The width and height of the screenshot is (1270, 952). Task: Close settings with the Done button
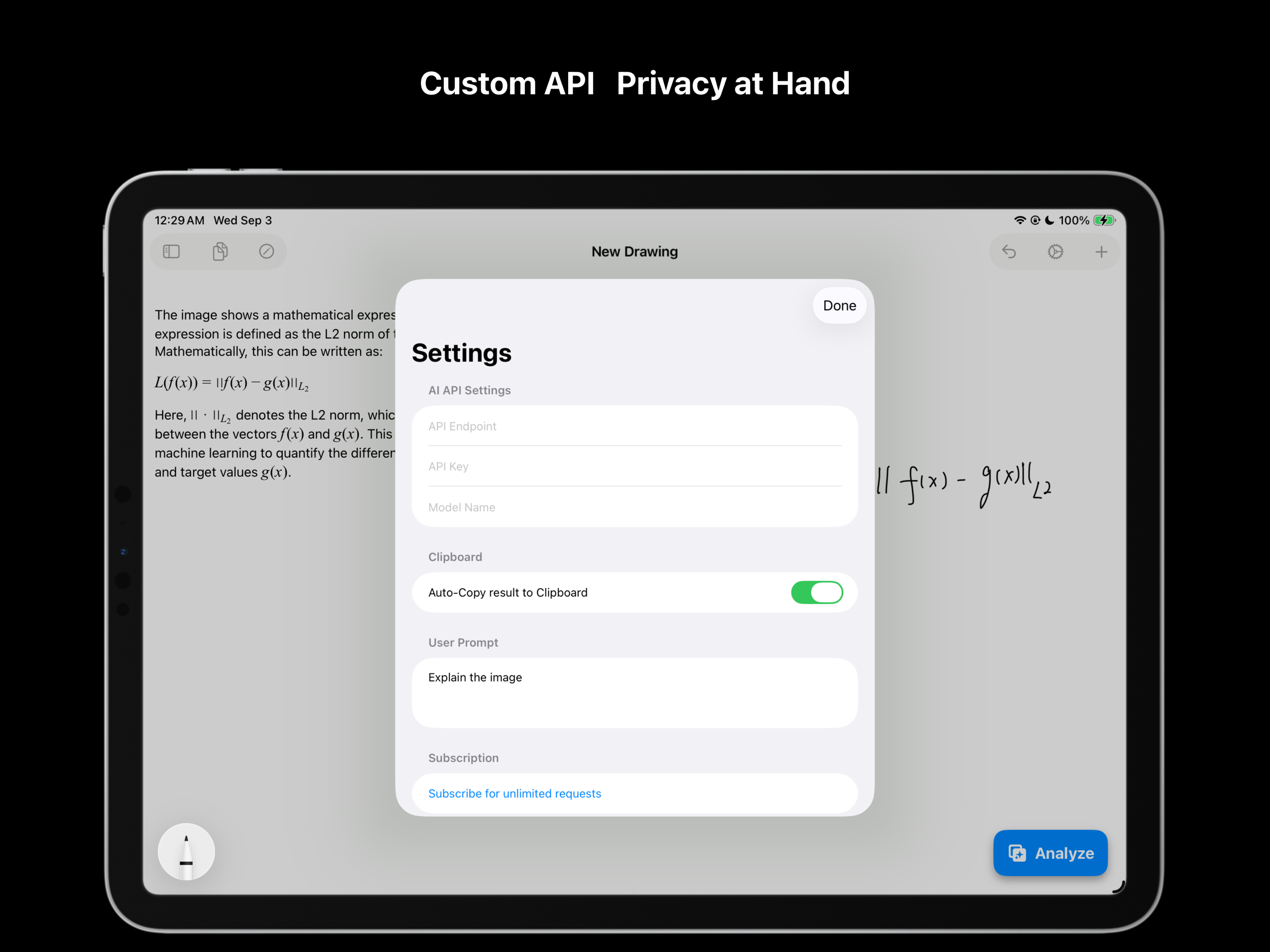839,305
